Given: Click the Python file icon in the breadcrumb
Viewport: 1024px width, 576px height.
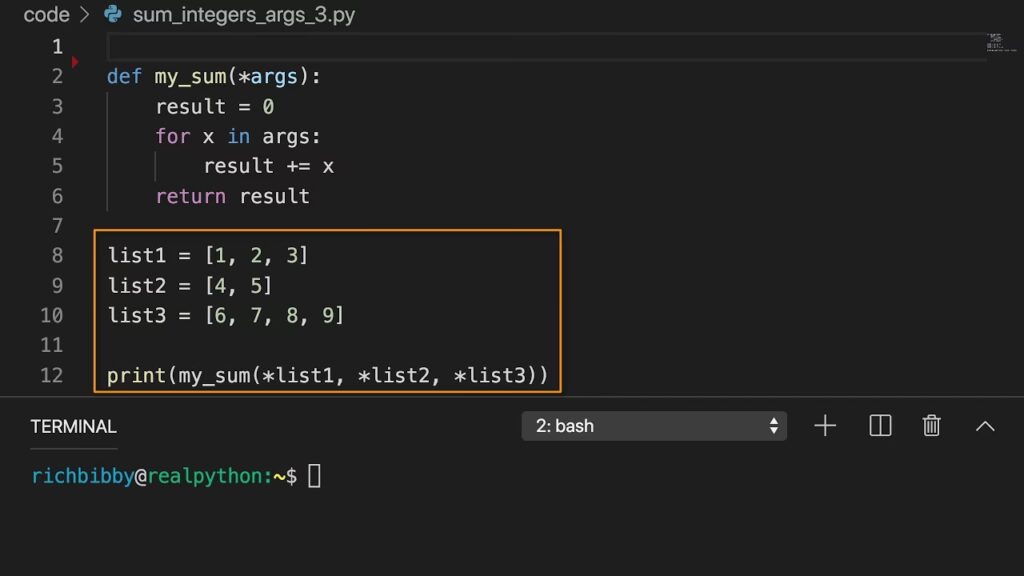Looking at the screenshot, I should click(114, 15).
